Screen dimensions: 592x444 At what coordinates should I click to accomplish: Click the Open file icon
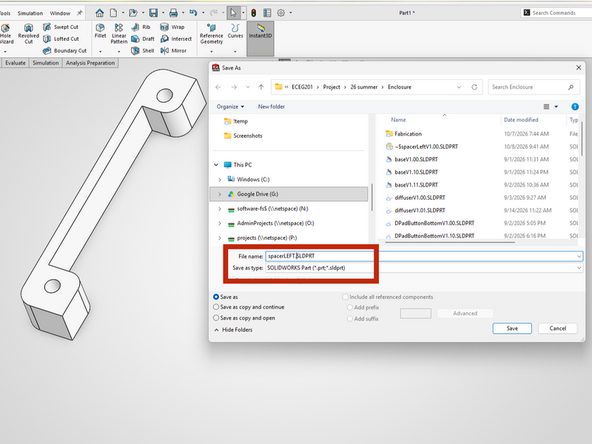[133, 13]
